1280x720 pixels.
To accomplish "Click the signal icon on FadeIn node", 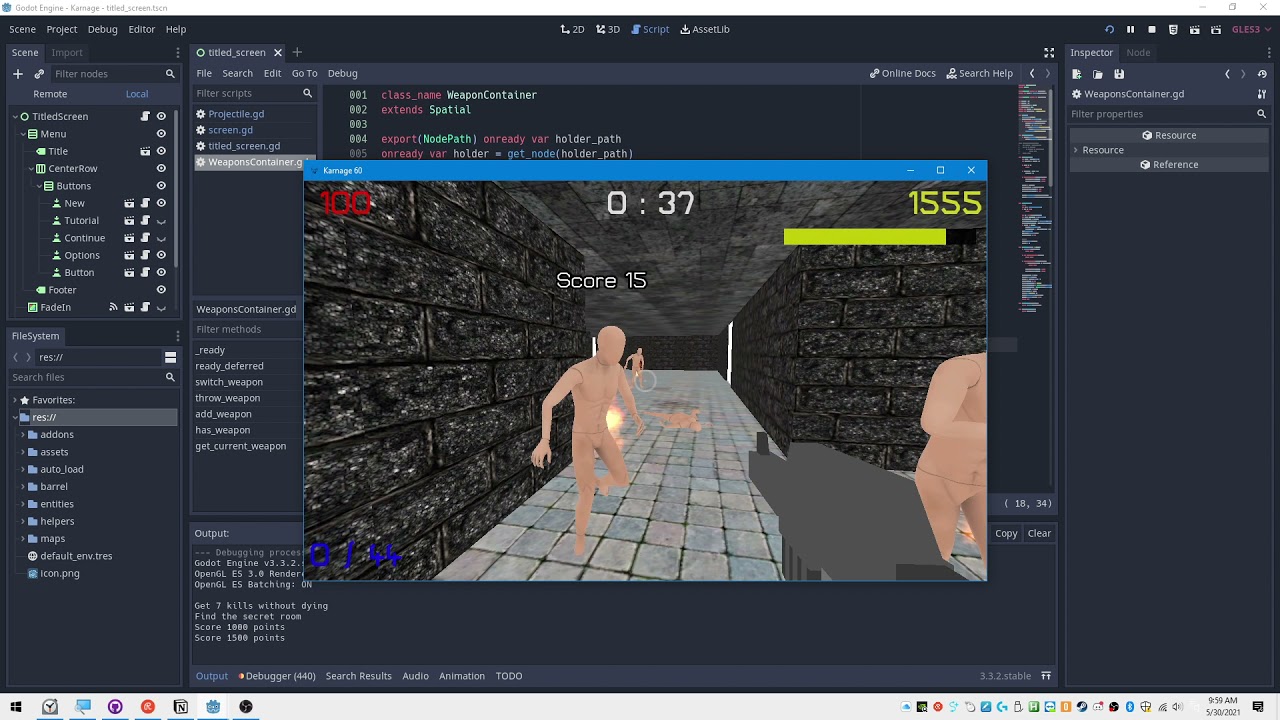I will (x=113, y=307).
